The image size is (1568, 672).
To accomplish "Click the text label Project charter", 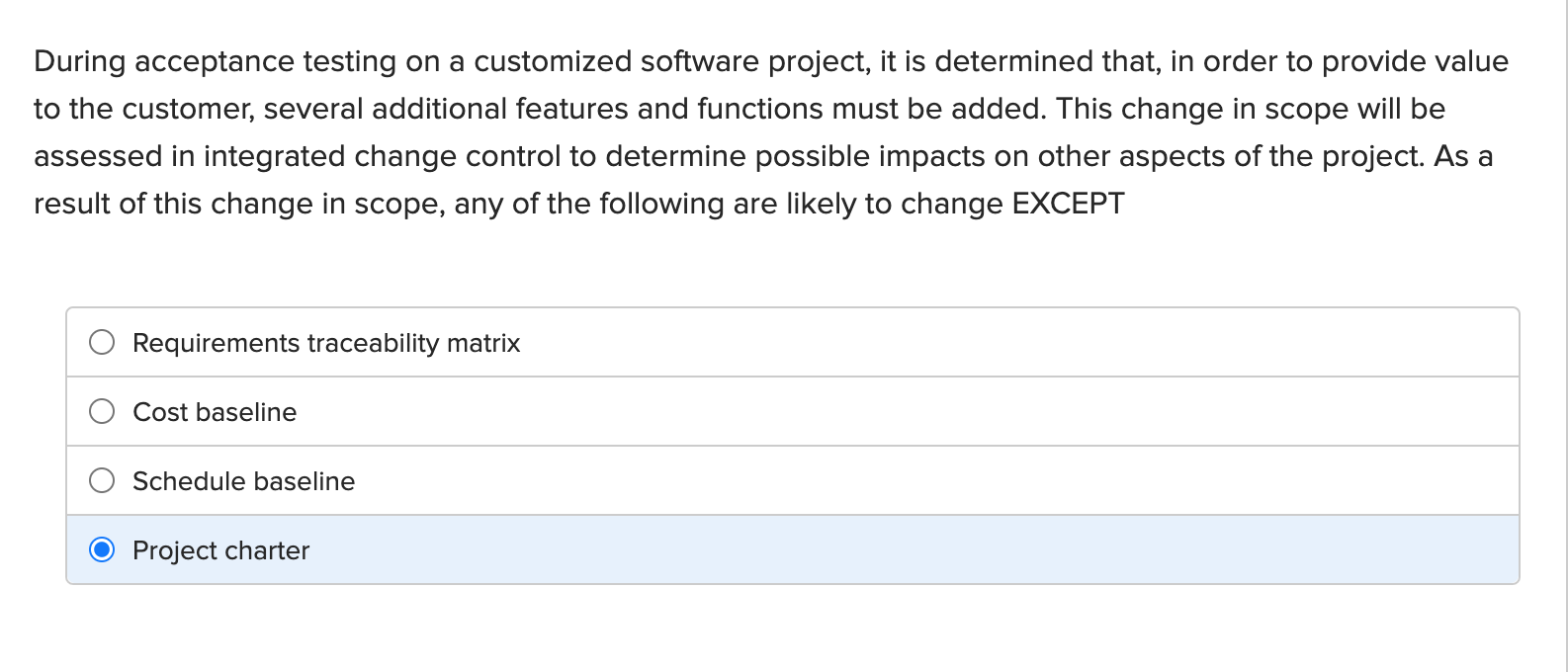I will pyautogui.click(x=221, y=549).
